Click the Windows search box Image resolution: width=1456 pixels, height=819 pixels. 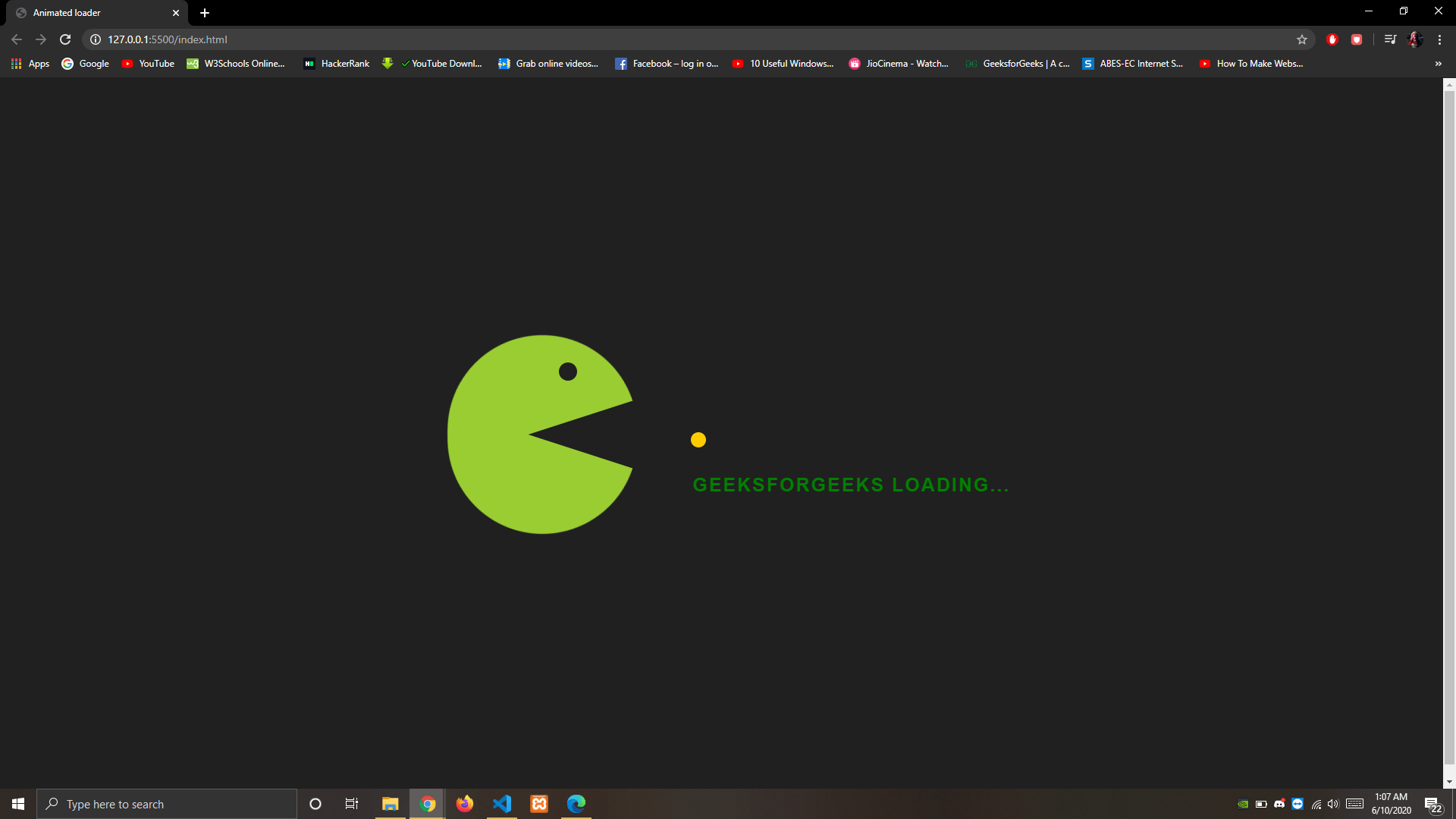pos(167,804)
